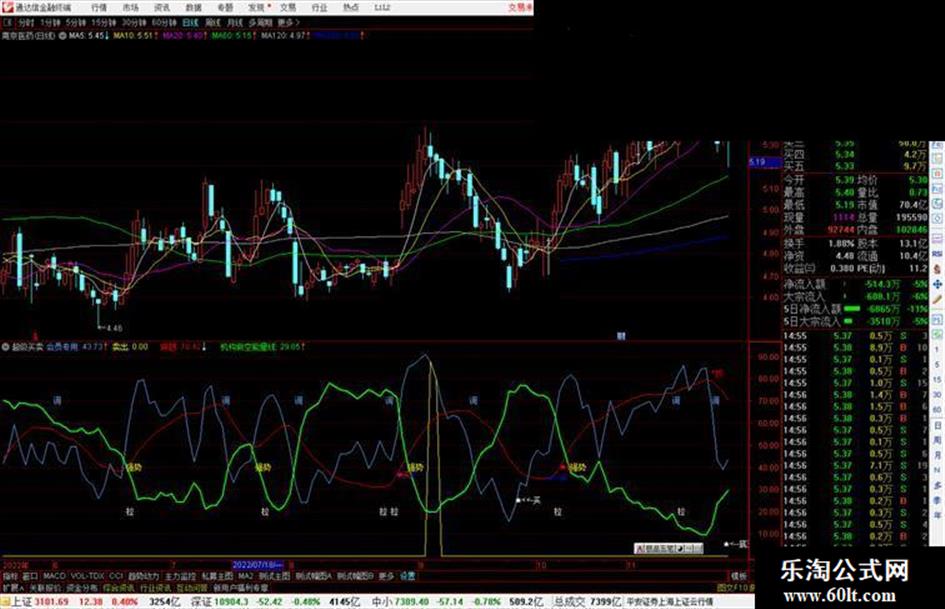Open the 数据 menu
The width and height of the screenshot is (945, 609).
click(x=193, y=8)
